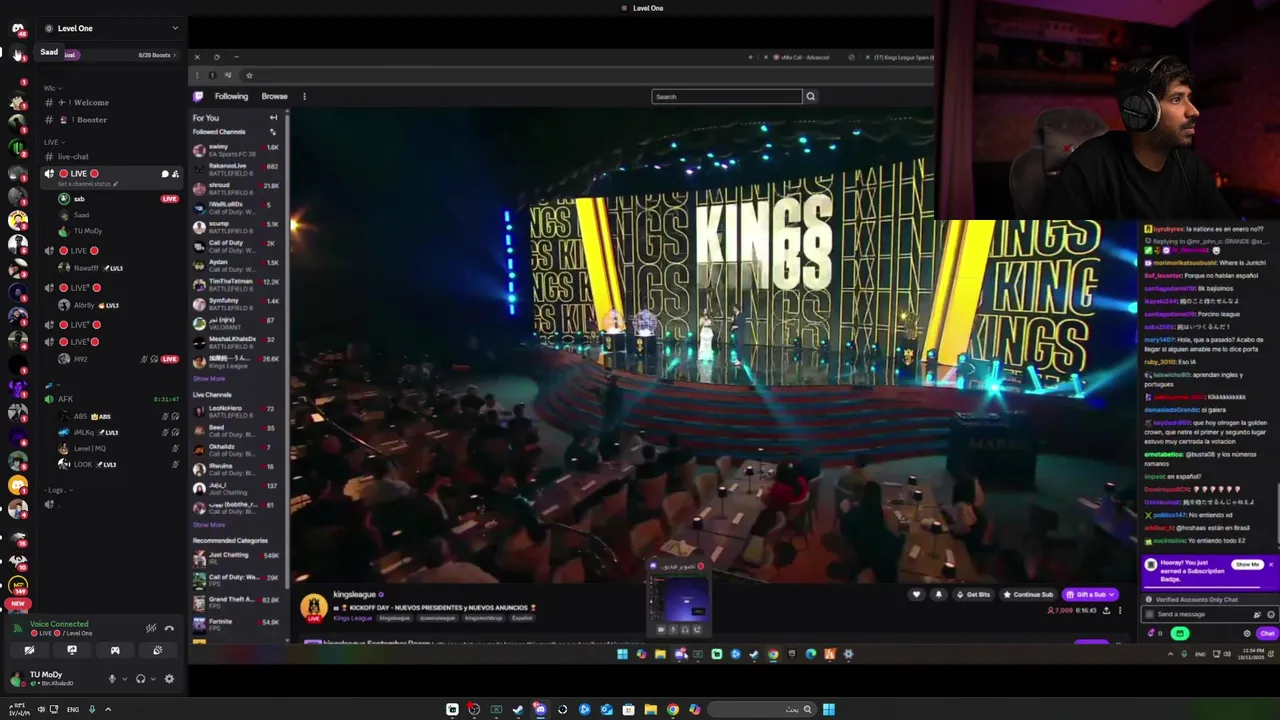Open the chat emote picker icon

coord(1271,615)
